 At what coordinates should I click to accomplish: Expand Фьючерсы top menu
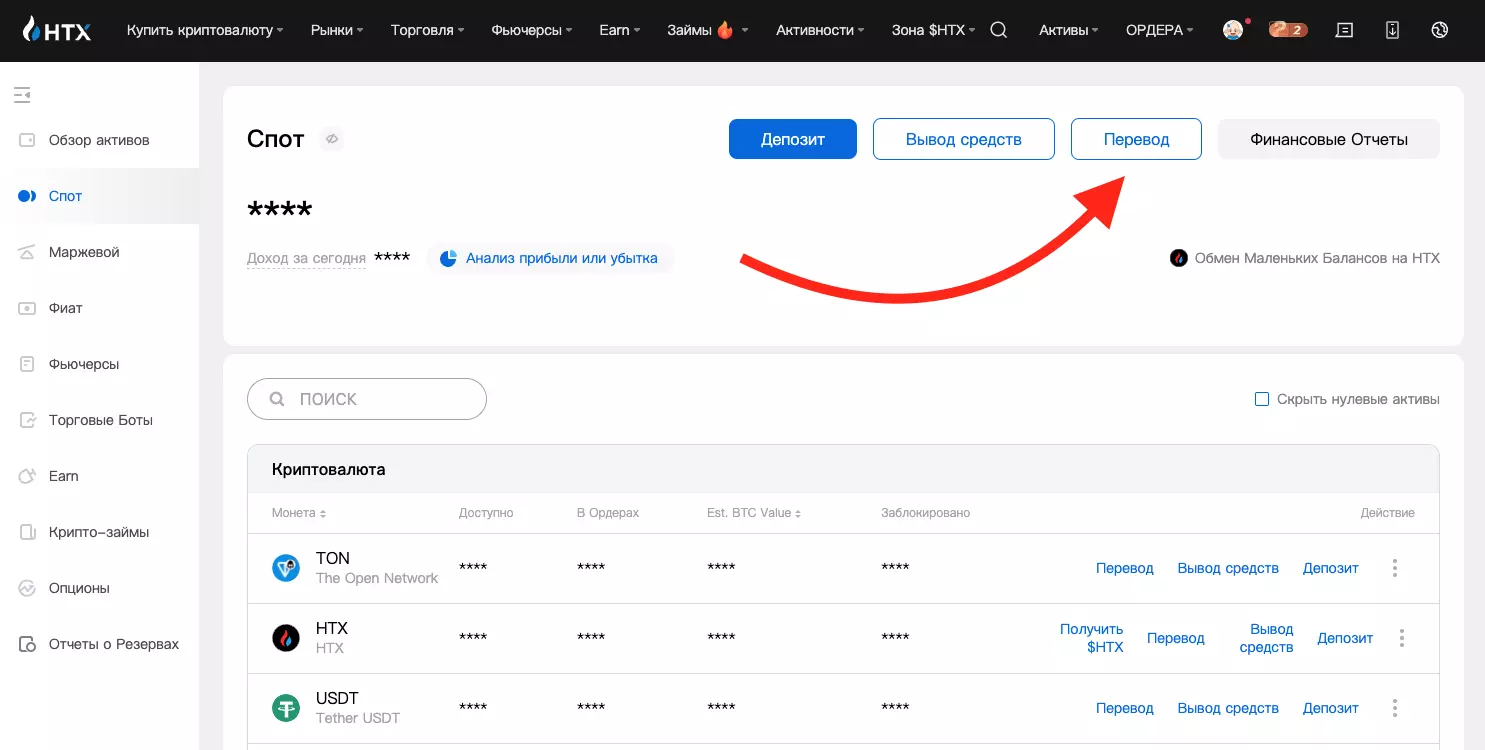click(532, 30)
